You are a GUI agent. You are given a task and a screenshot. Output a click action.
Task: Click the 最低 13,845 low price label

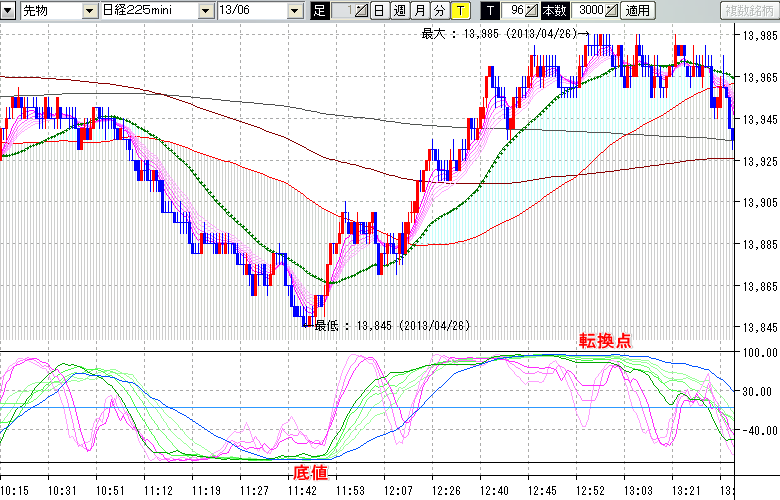pos(392,325)
